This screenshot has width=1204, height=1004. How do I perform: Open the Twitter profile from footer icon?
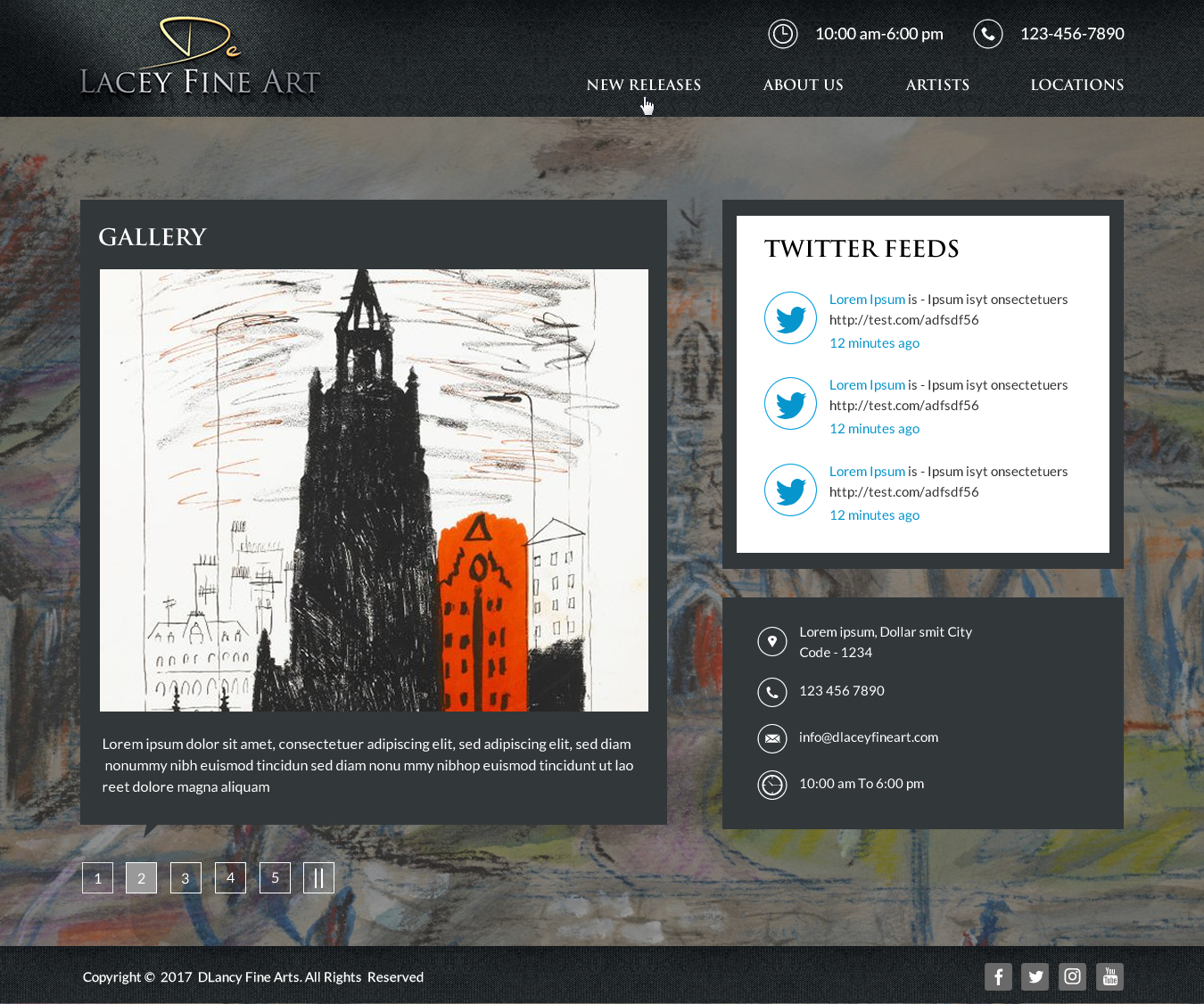click(x=1035, y=977)
